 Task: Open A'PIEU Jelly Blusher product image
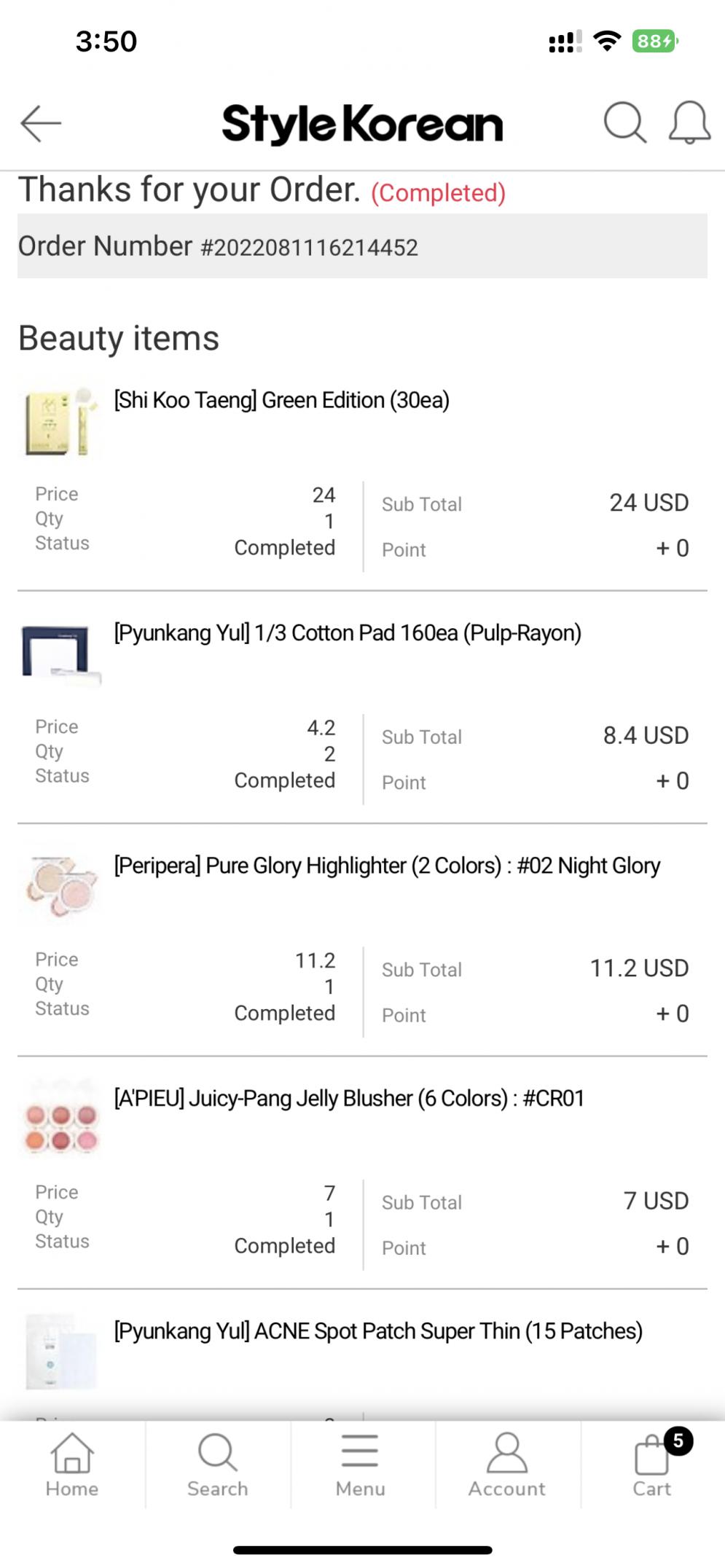click(61, 1118)
